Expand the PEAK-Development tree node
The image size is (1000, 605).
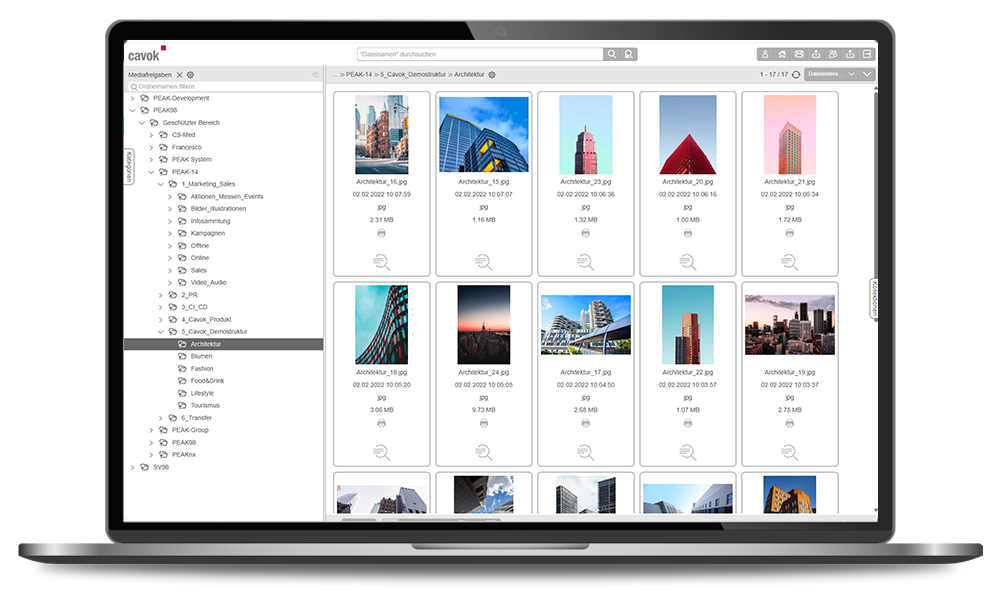pyautogui.click(x=132, y=98)
